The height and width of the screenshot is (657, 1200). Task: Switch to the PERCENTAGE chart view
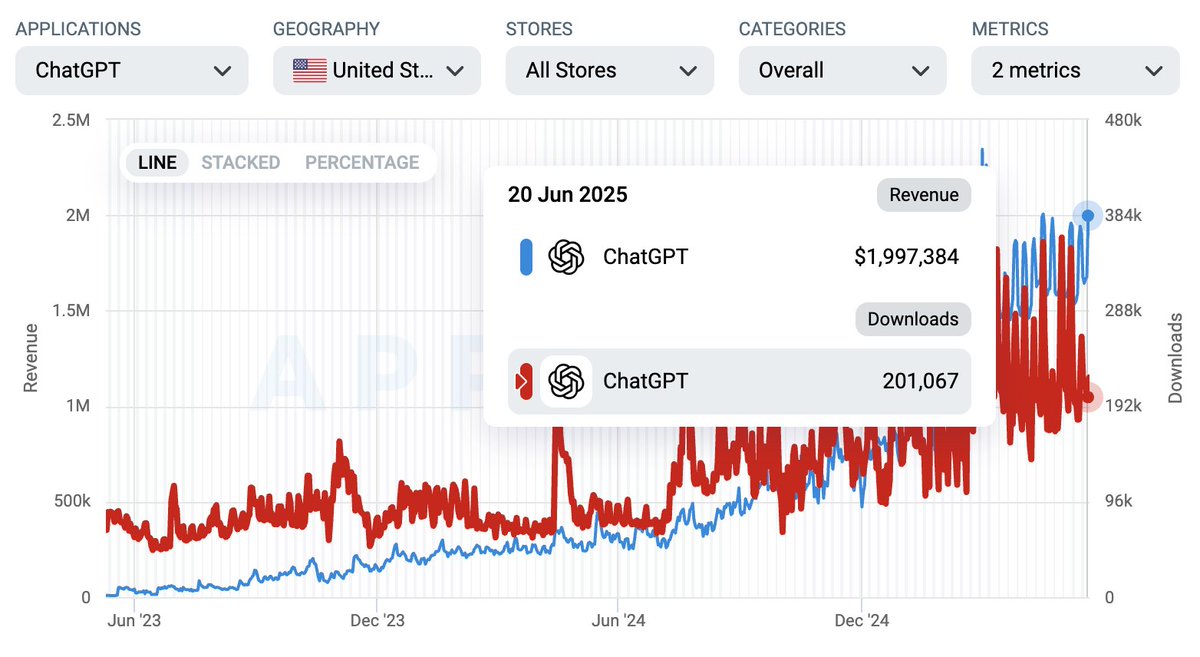tap(362, 162)
